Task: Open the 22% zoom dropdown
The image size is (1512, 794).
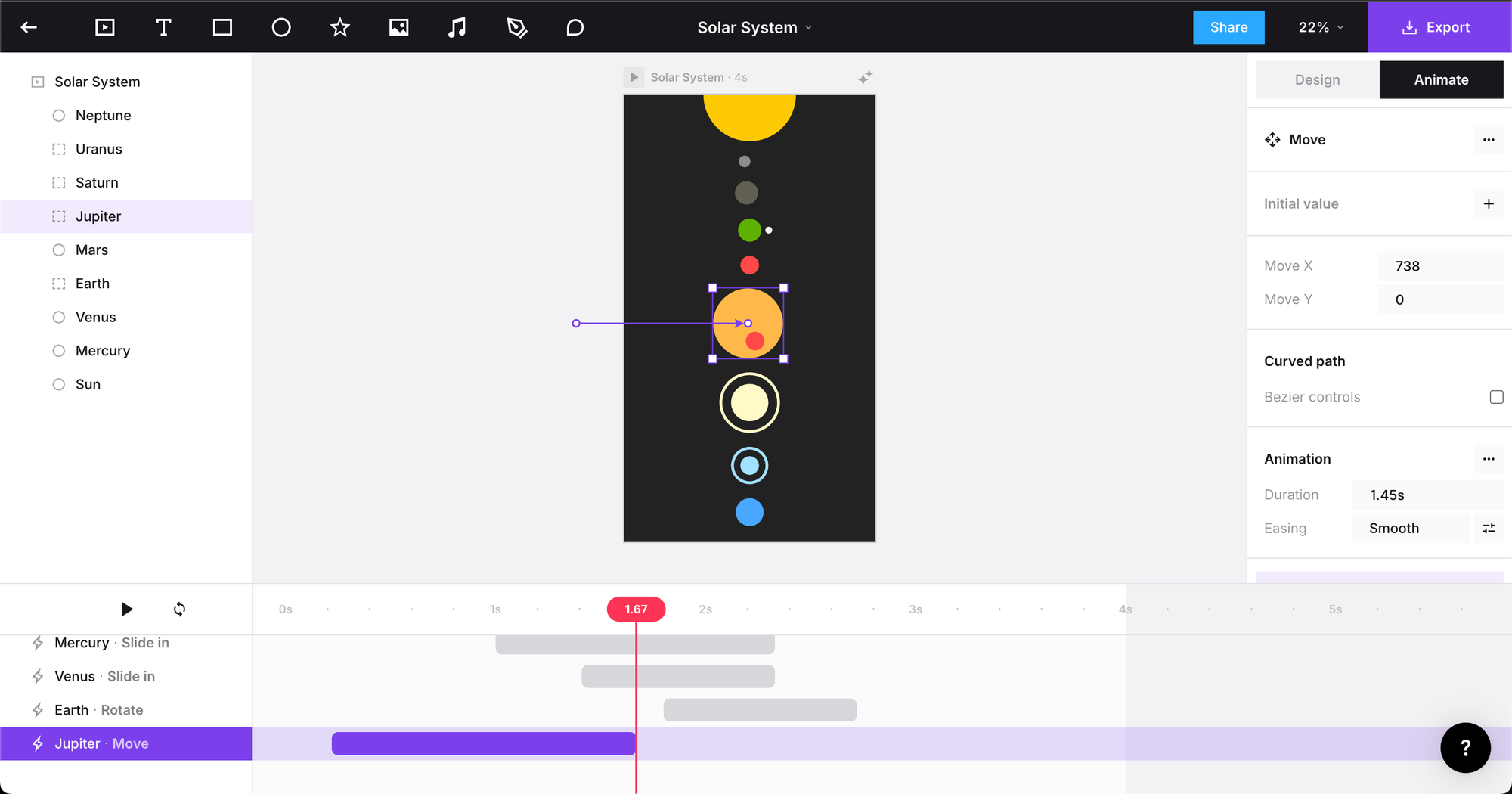Action: (x=1320, y=28)
